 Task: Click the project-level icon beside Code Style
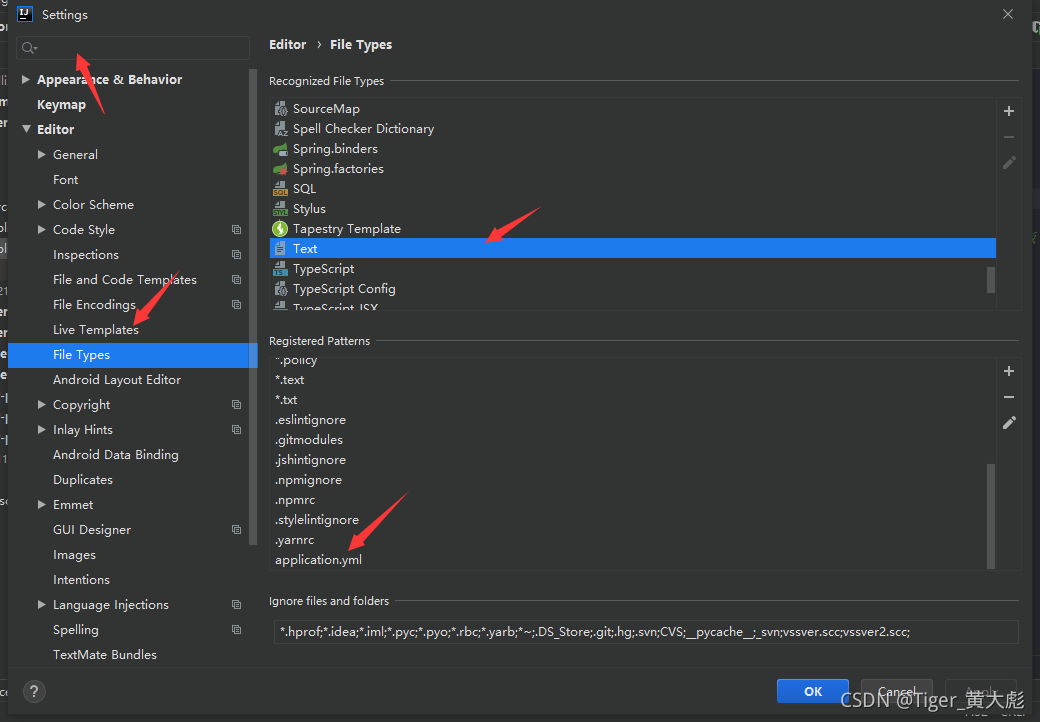click(236, 229)
